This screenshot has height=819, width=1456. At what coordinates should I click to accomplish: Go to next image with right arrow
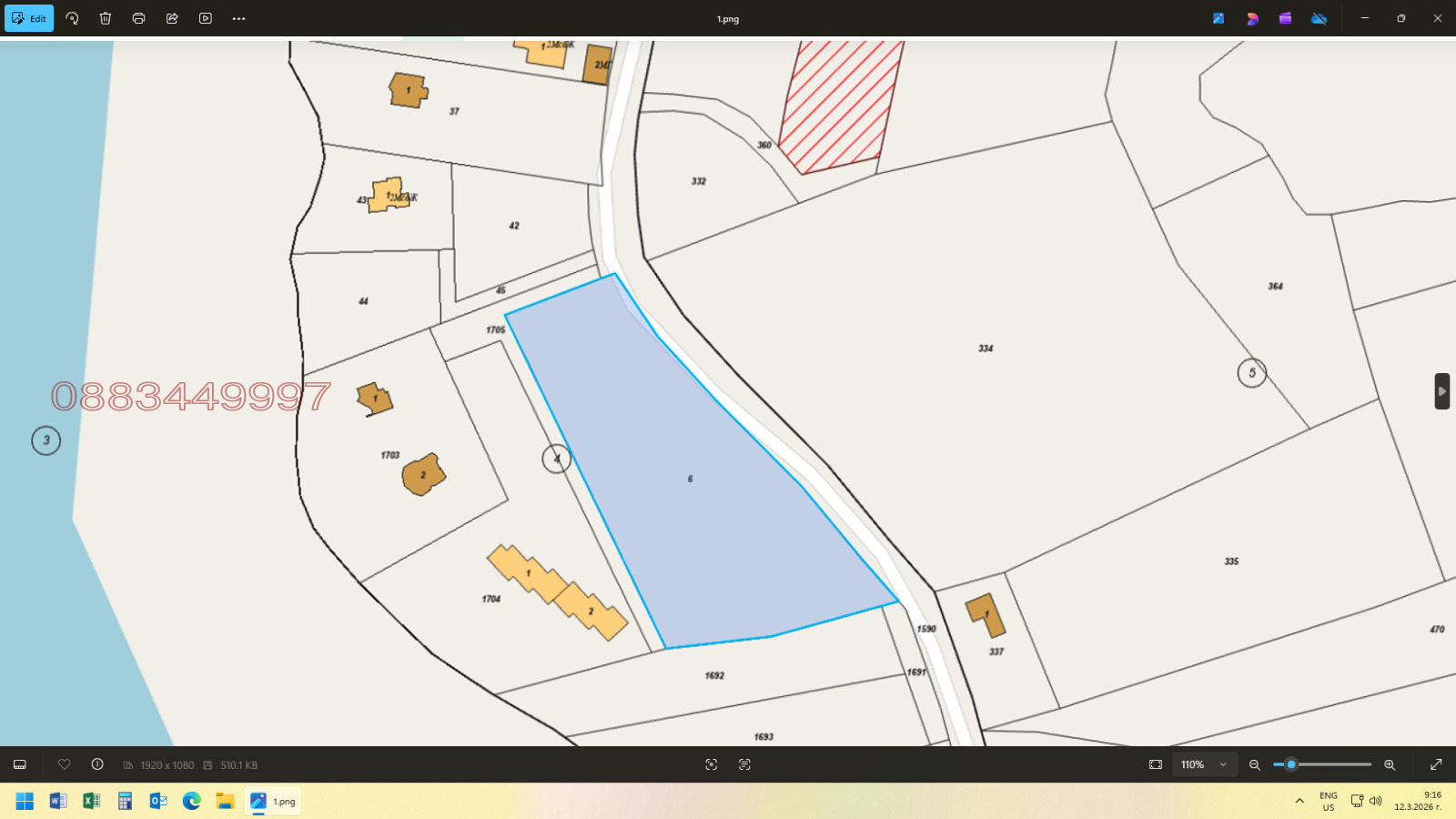(x=1441, y=391)
